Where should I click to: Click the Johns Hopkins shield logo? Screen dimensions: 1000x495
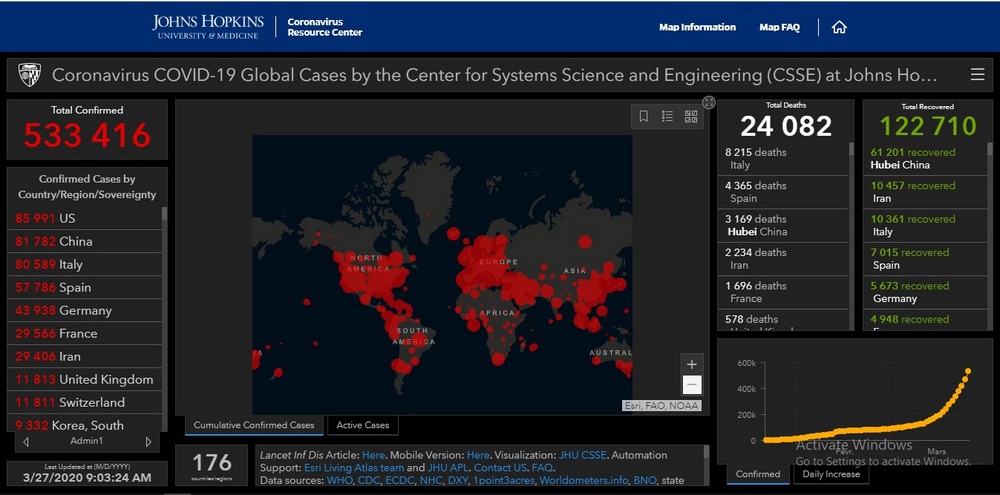tap(29, 75)
